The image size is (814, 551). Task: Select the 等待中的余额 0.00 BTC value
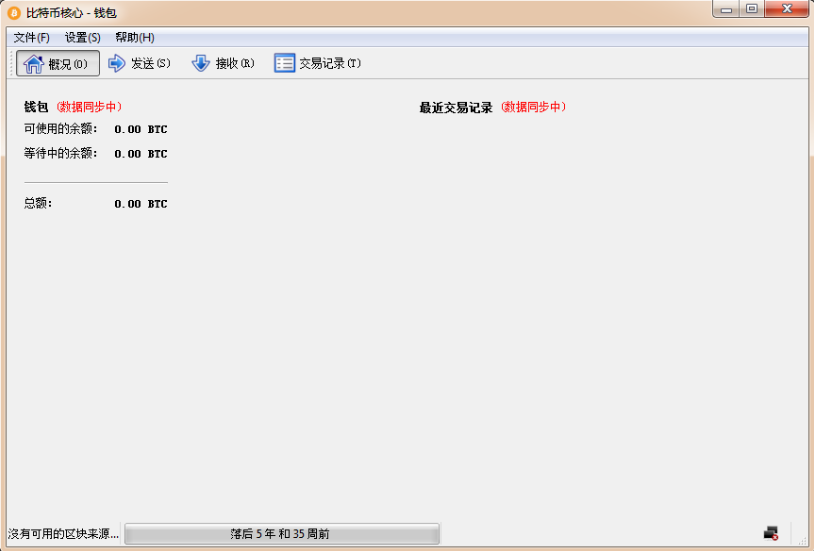point(140,154)
